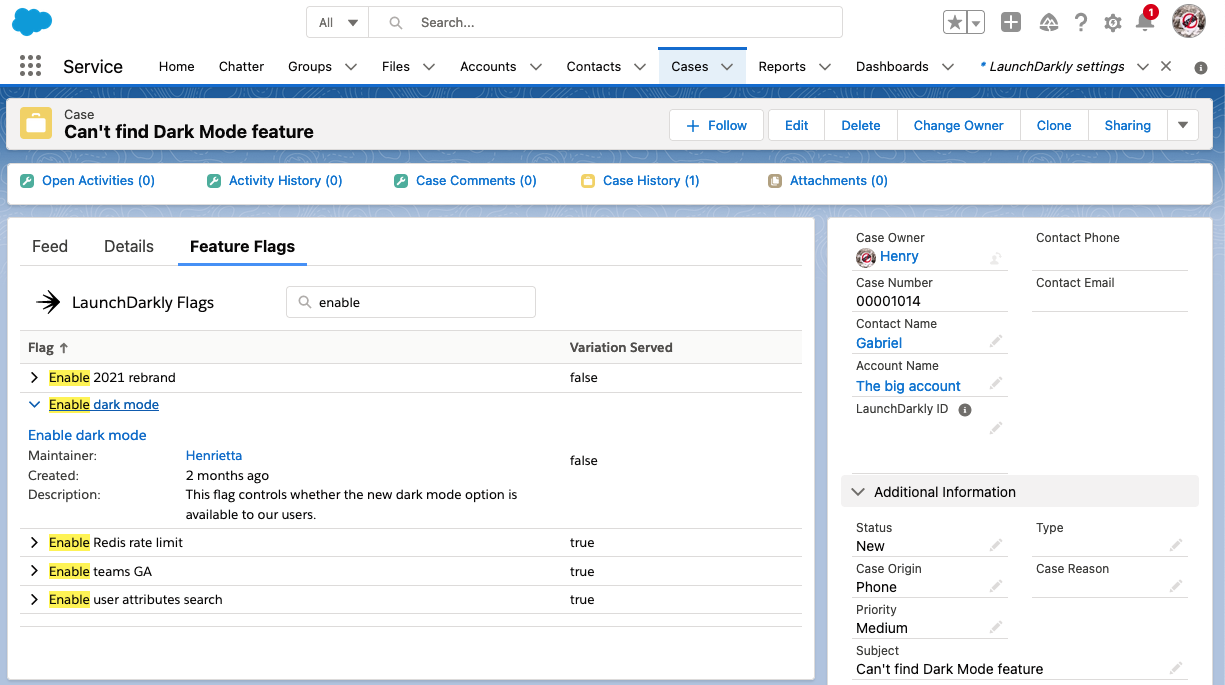
Task: Edit Contact Name pencil icon
Action: [996, 342]
